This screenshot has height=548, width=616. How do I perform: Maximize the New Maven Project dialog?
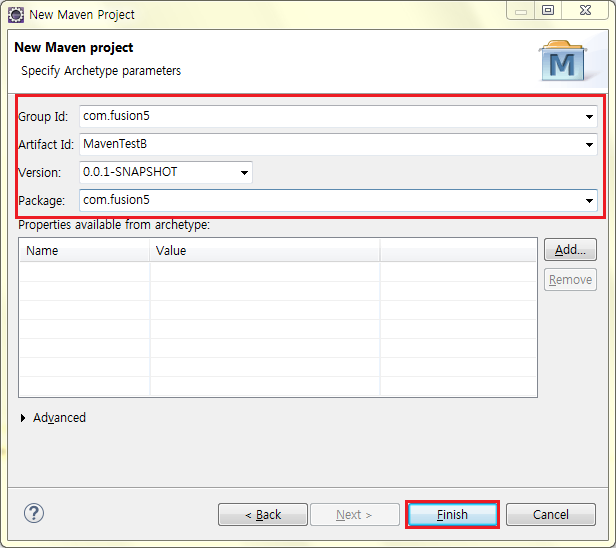pyautogui.click(x=548, y=10)
